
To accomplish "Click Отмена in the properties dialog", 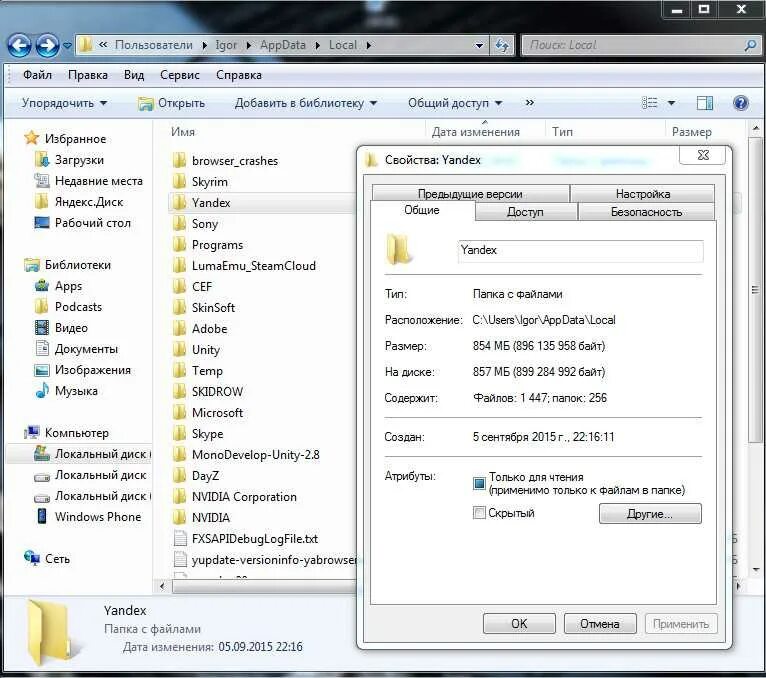I will (x=600, y=624).
